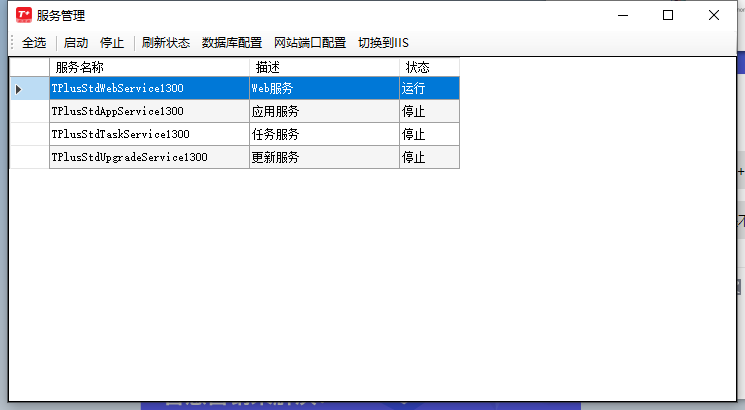Select the TPlusStdAppService1300 cell

click(149, 111)
